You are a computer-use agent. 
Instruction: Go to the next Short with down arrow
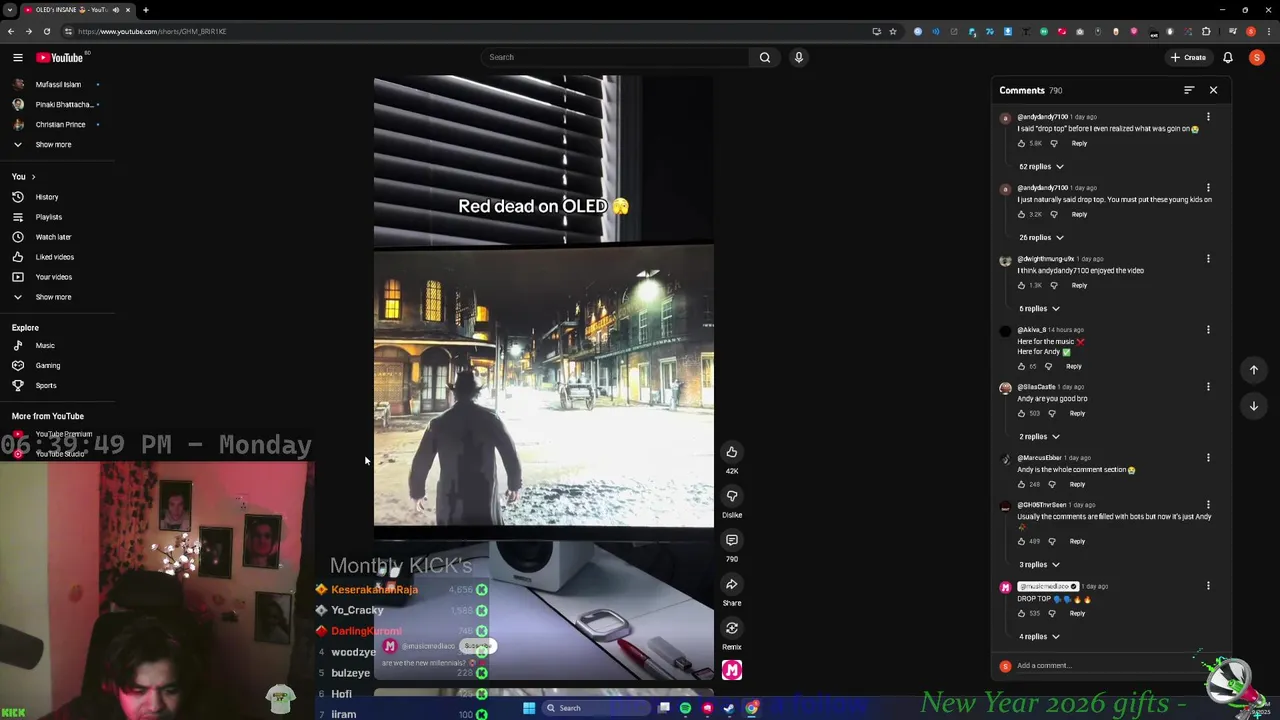point(1254,406)
